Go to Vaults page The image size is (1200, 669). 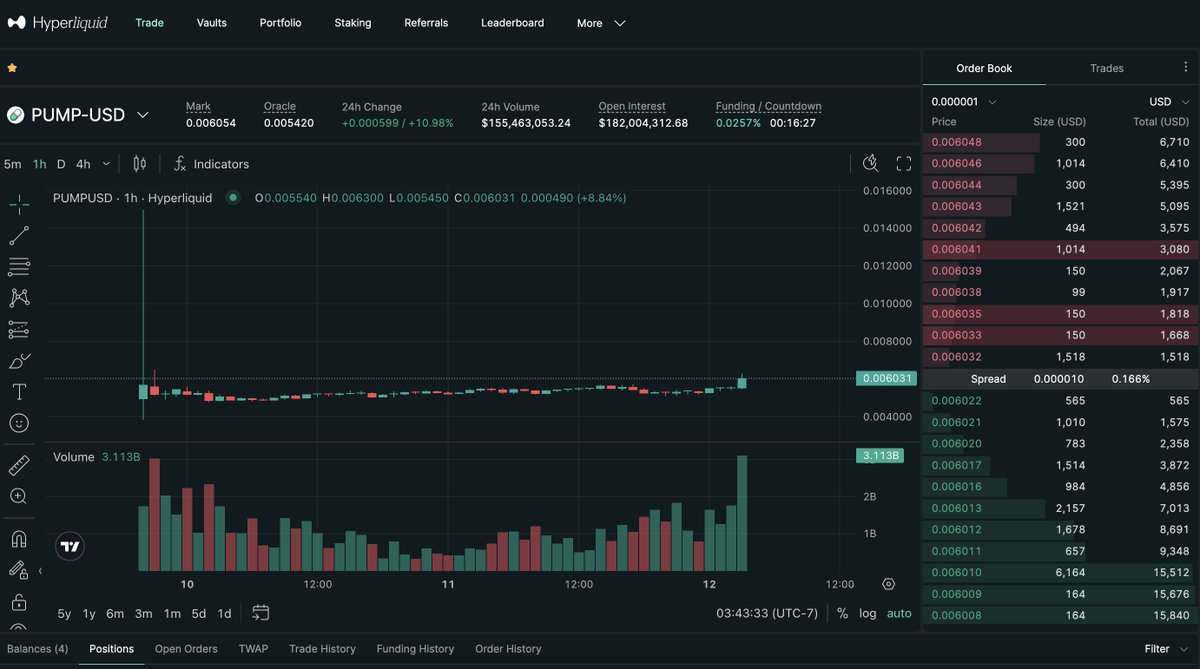(x=211, y=23)
